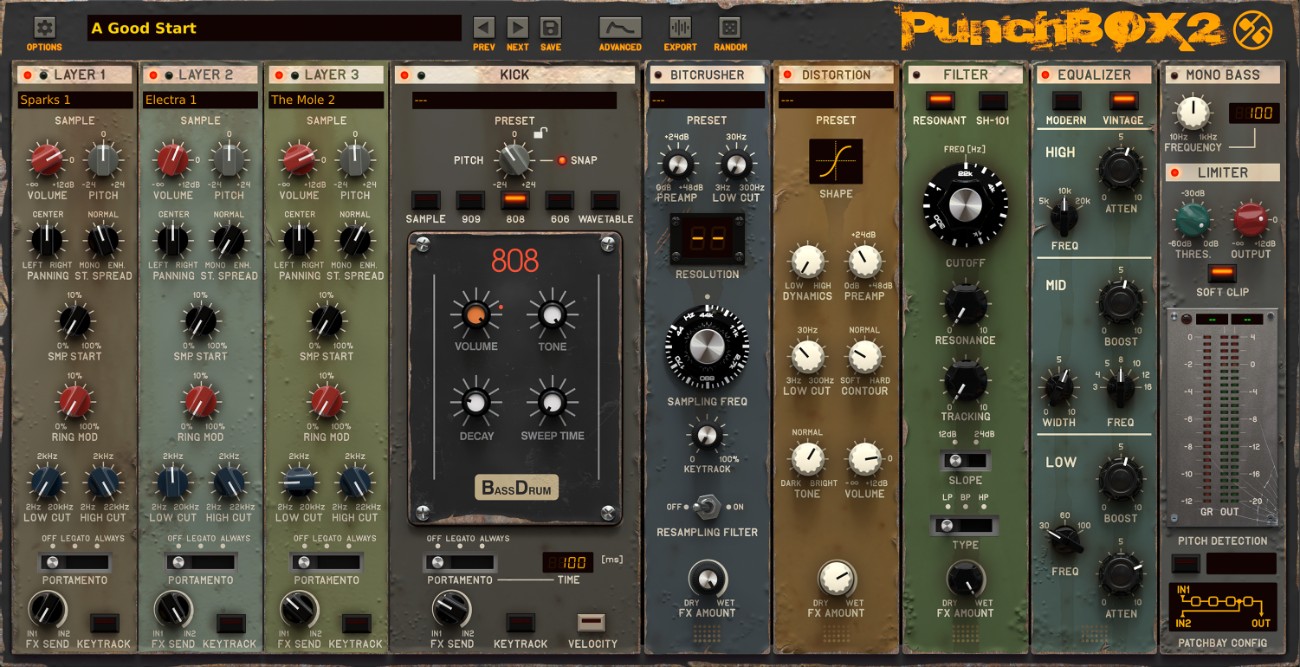Click the Mono Bass Frequency knob
1300x667 pixels.
1192,113
